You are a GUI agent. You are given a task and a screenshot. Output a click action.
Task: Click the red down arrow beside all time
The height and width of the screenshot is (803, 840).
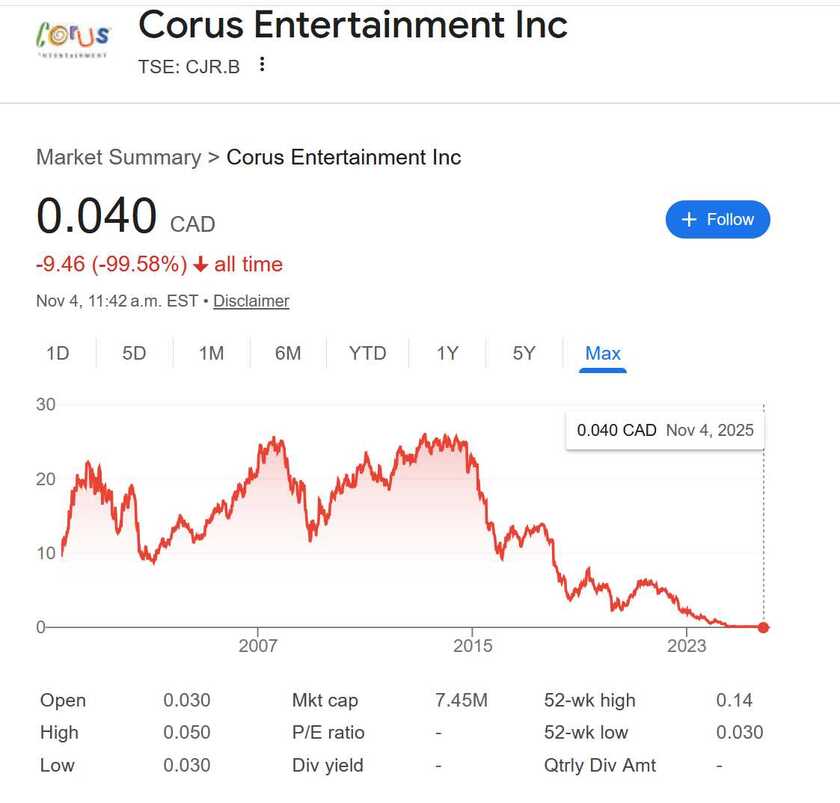tap(200, 265)
